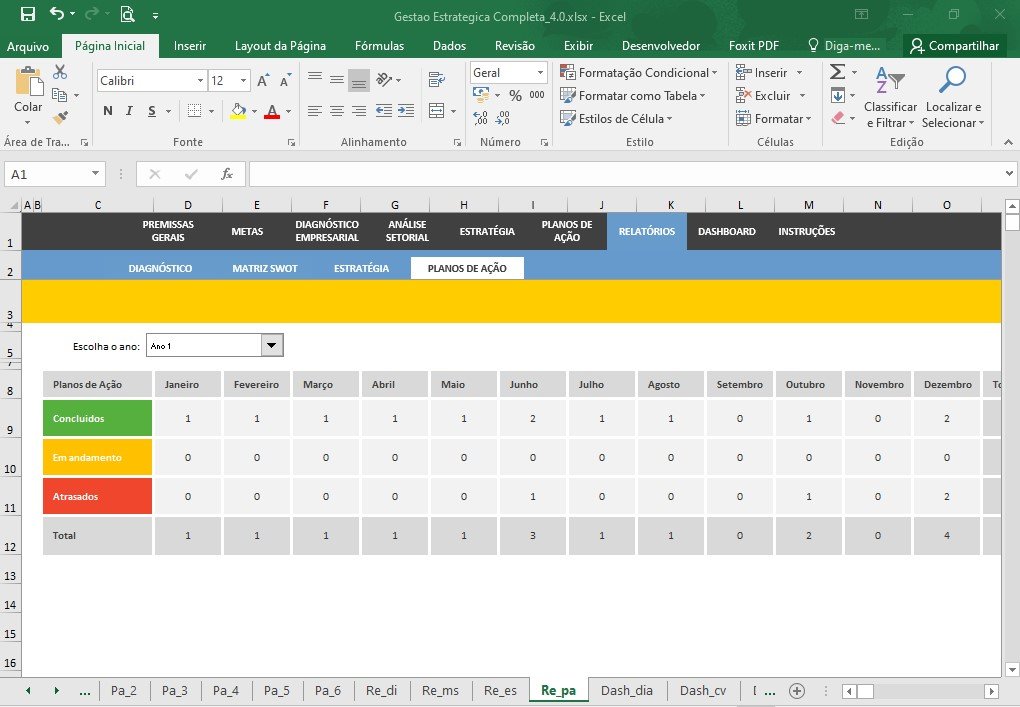Image resolution: width=1020 pixels, height=707 pixels.
Task: Click the Save icon in quick access toolbar
Action: (28, 14)
